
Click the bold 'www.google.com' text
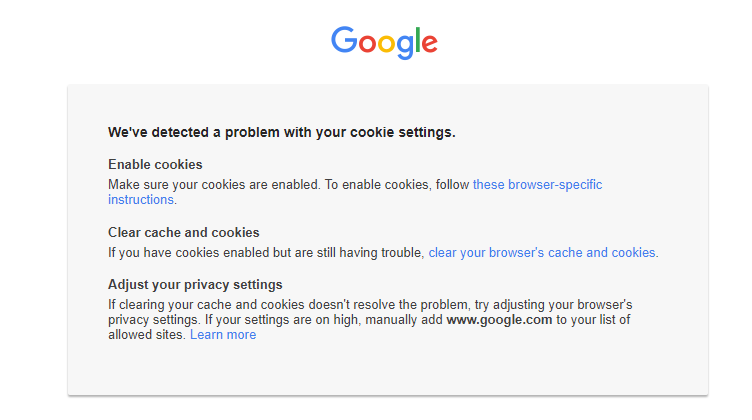coord(499,320)
